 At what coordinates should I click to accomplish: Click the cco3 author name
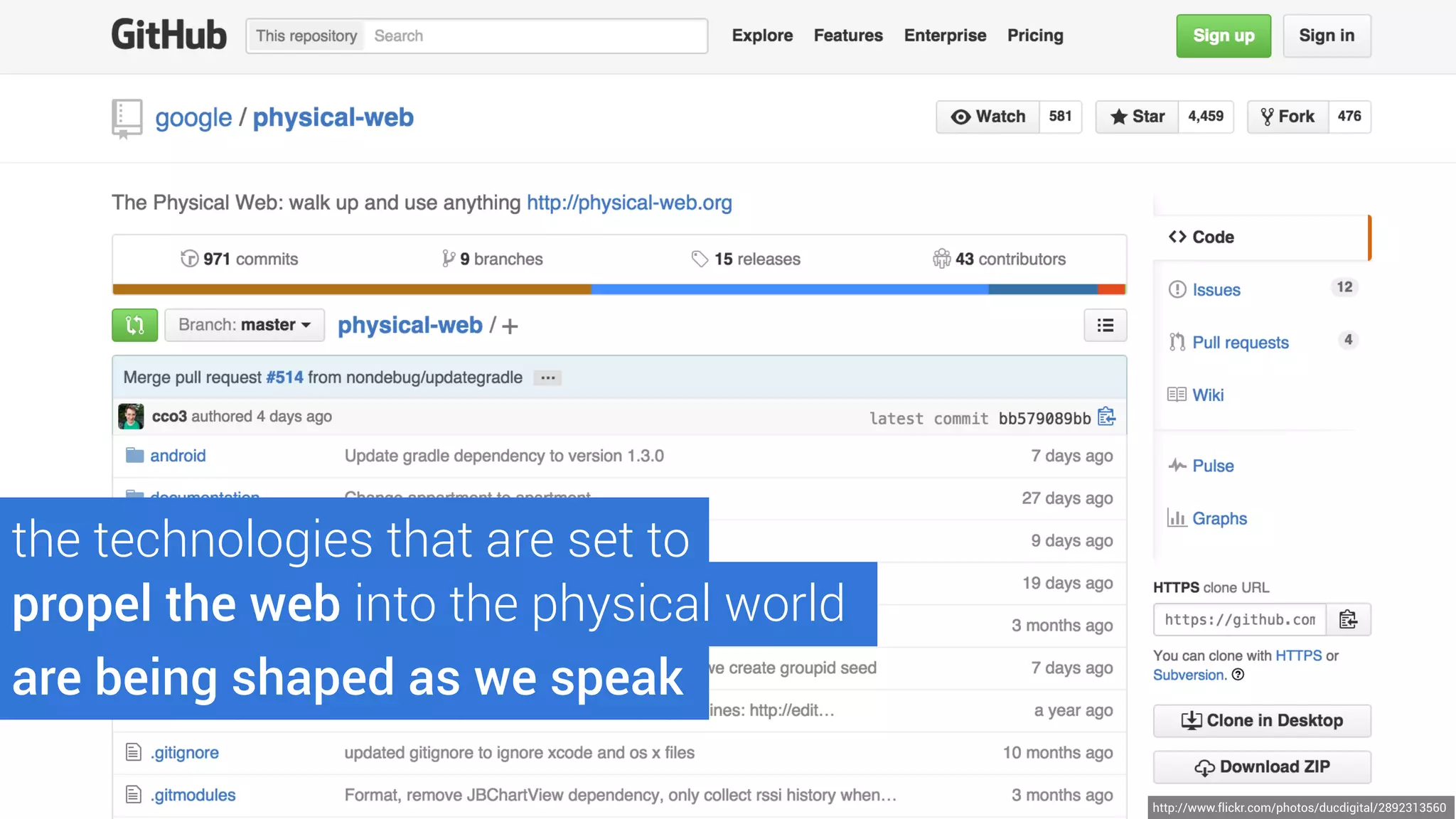169,417
